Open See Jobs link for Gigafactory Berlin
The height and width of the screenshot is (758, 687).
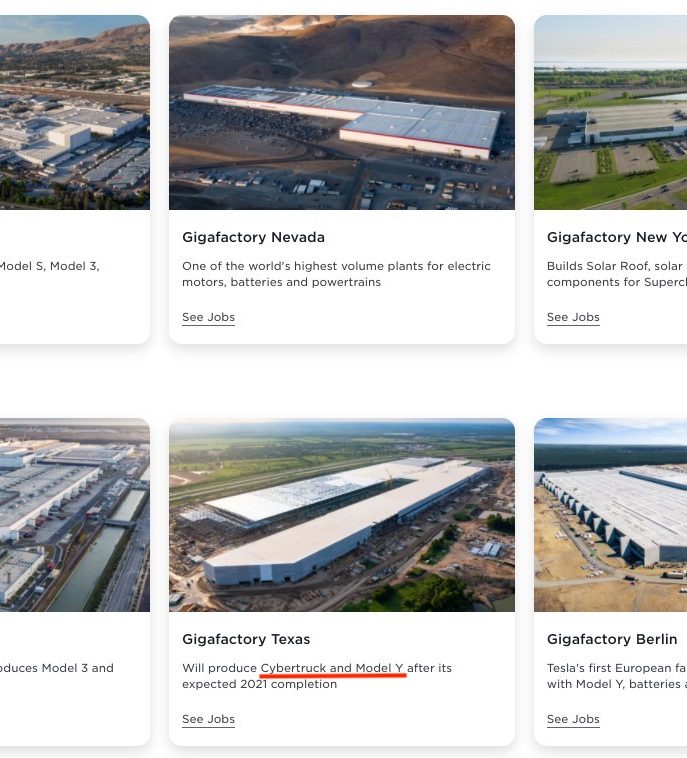tap(573, 719)
